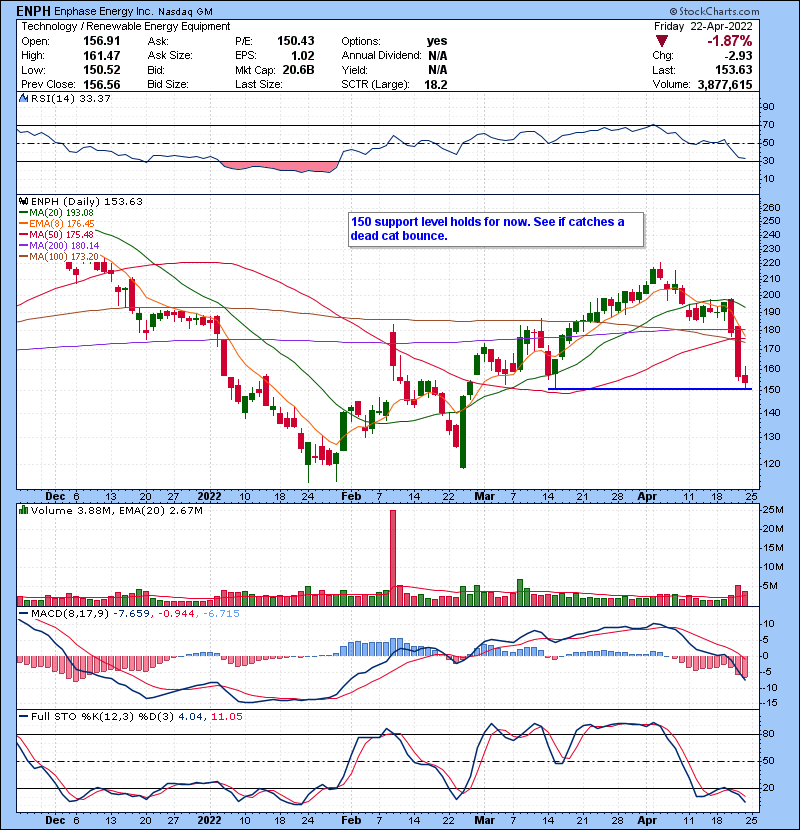This screenshot has height=830, width=800.
Task: Select the Prev Close value 156.56
Action: [102, 85]
